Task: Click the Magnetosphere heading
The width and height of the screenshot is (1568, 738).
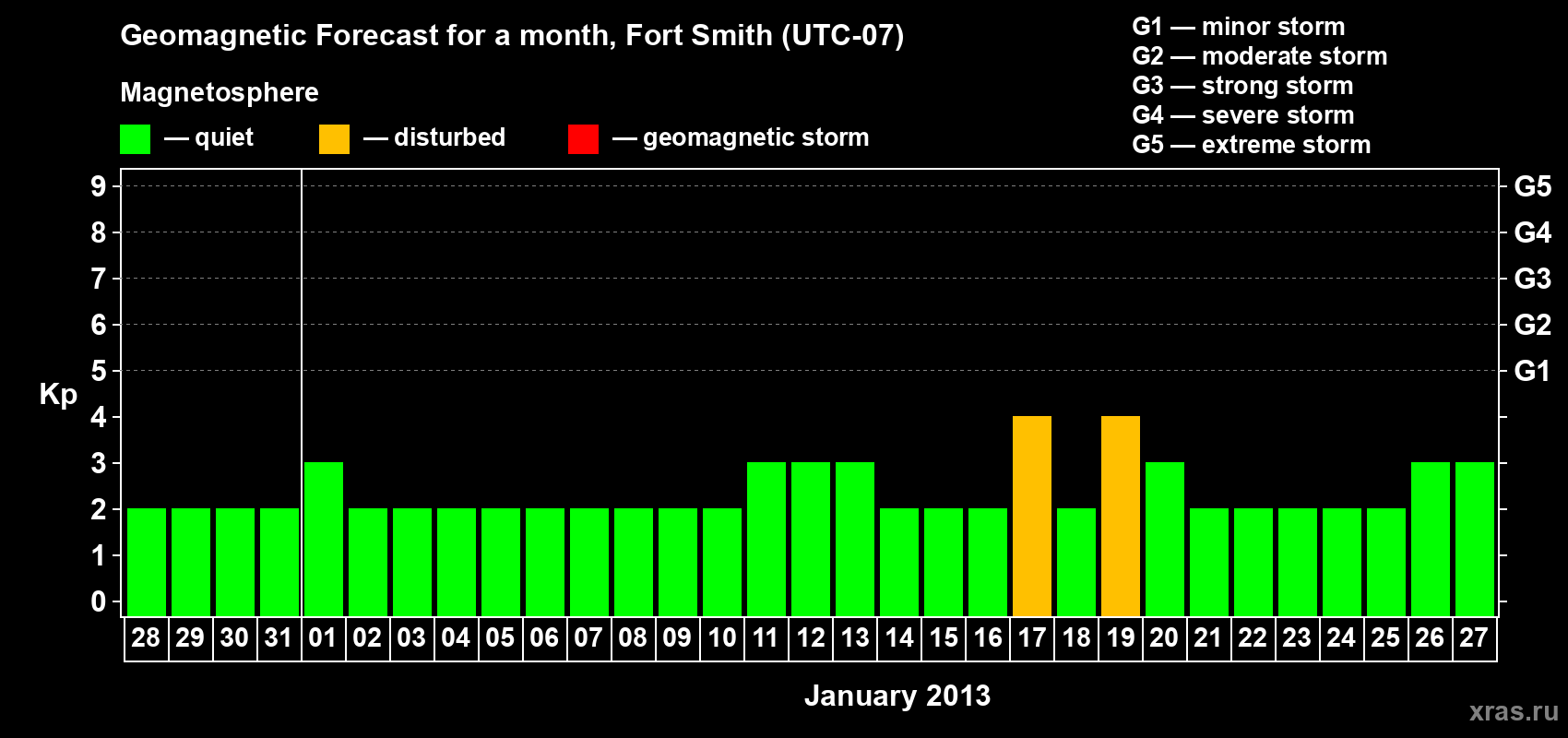Action: click(220, 92)
